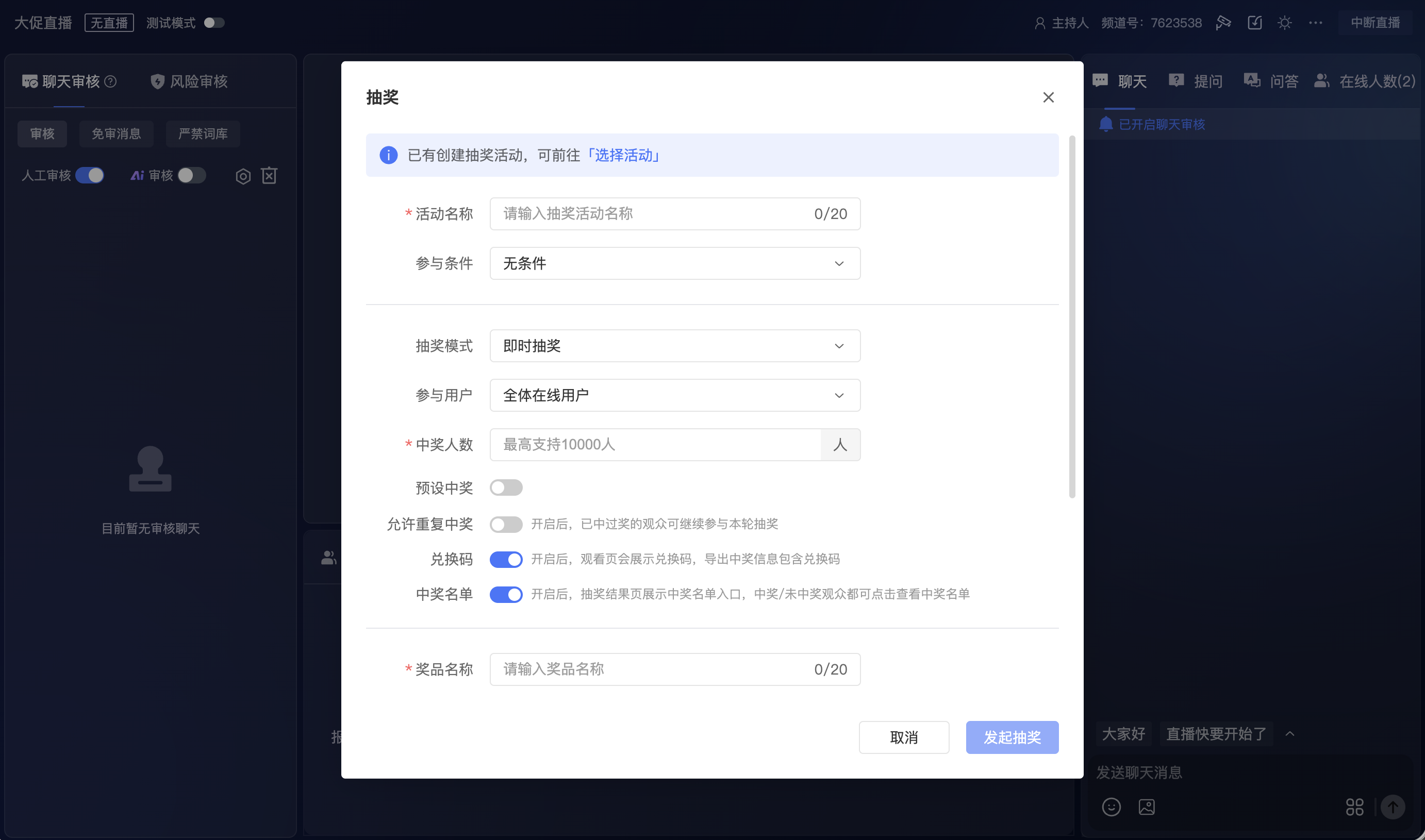Open the 参与条件 dropdown
The width and height of the screenshot is (1425, 840).
[675, 263]
